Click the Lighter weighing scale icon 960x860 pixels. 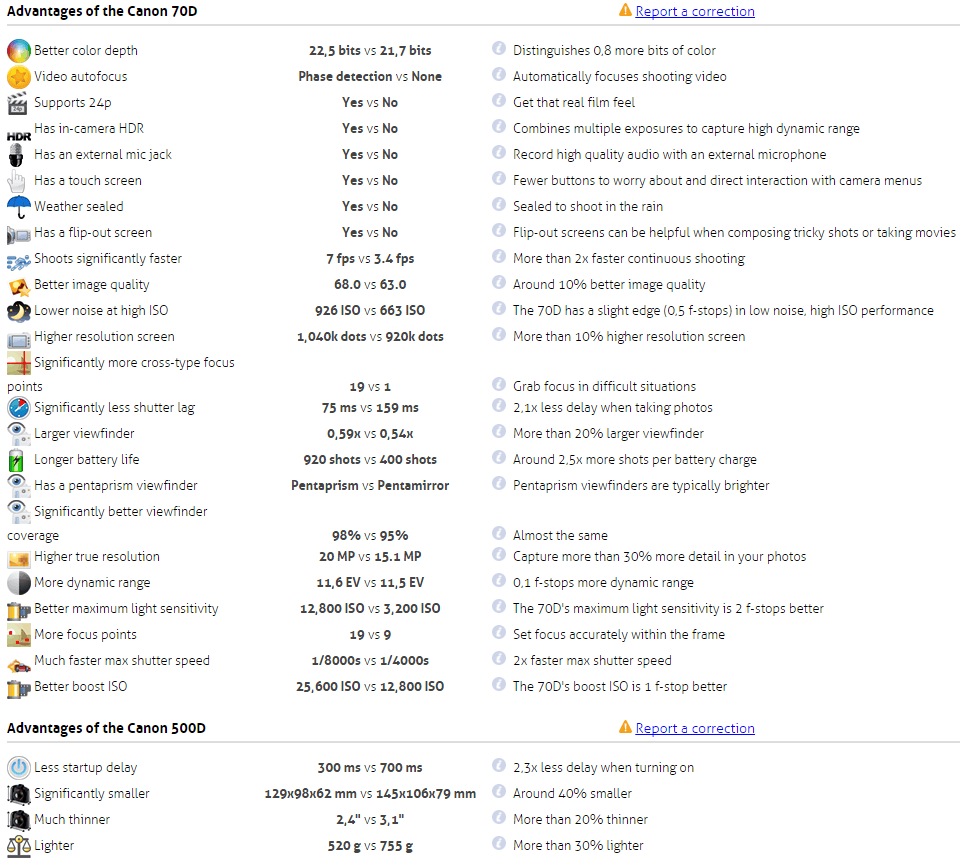(19, 845)
